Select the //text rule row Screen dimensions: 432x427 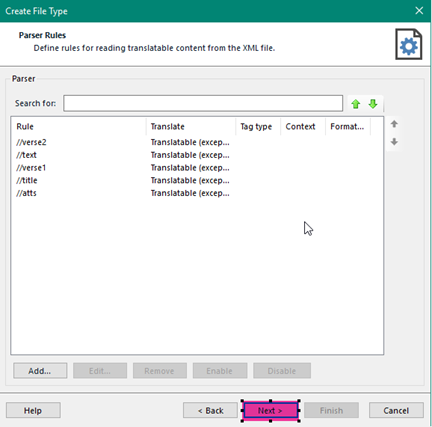click(x=197, y=155)
